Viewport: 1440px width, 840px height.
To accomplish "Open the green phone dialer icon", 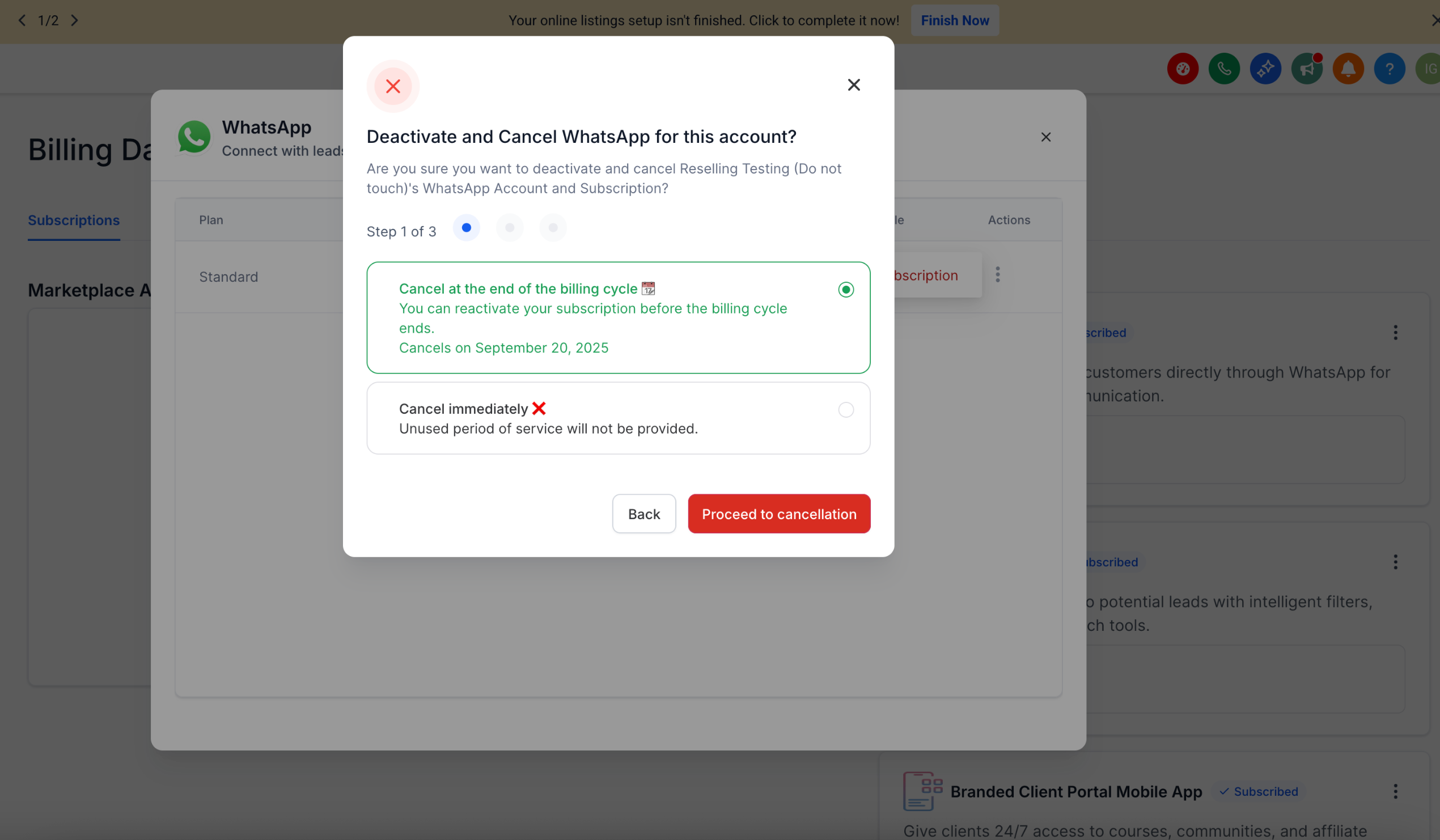I will (x=1224, y=69).
